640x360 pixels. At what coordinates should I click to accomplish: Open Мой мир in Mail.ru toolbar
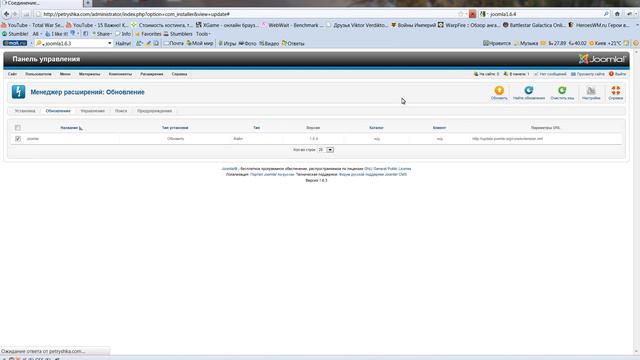(200, 43)
